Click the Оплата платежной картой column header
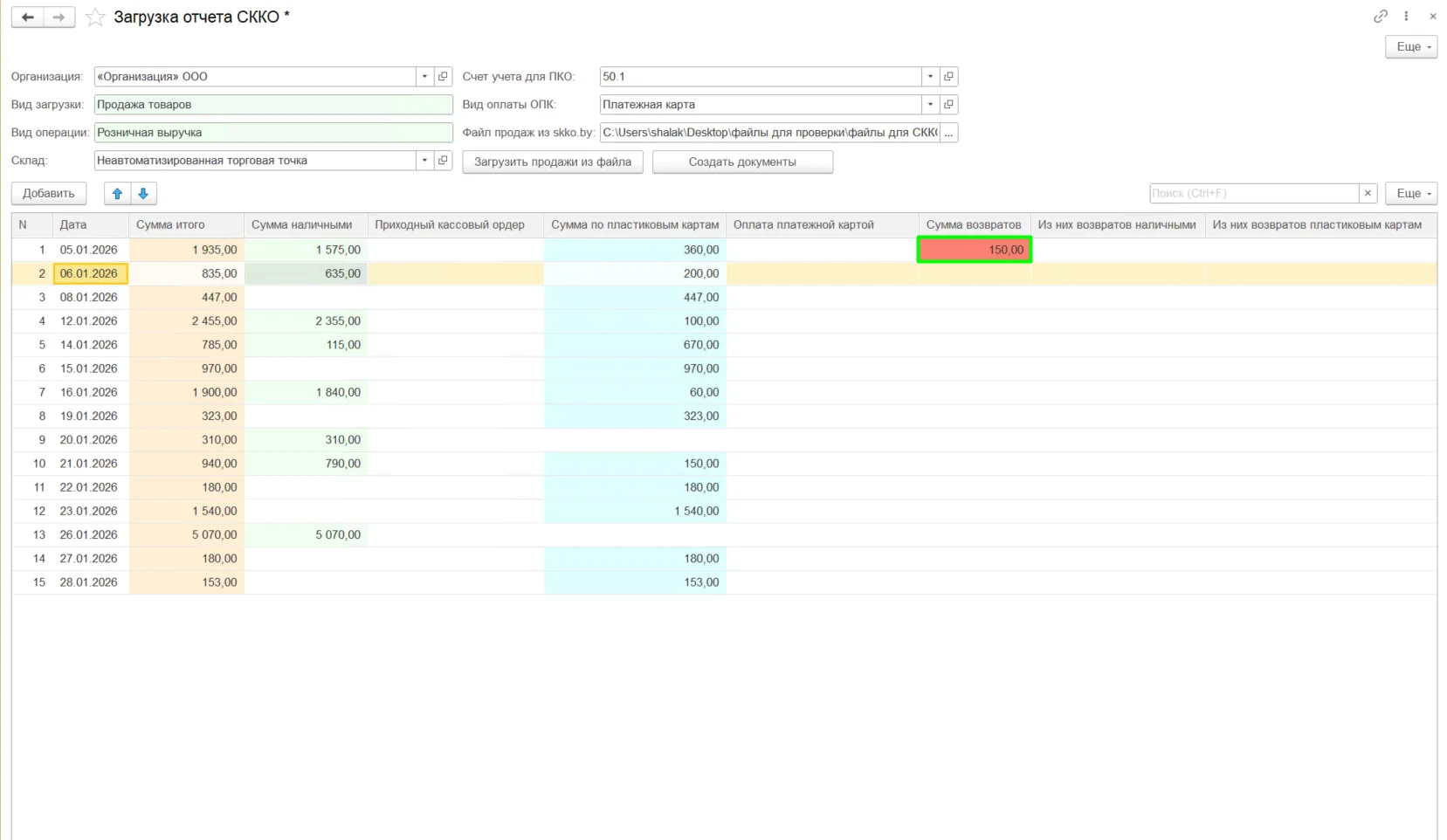 (822, 225)
